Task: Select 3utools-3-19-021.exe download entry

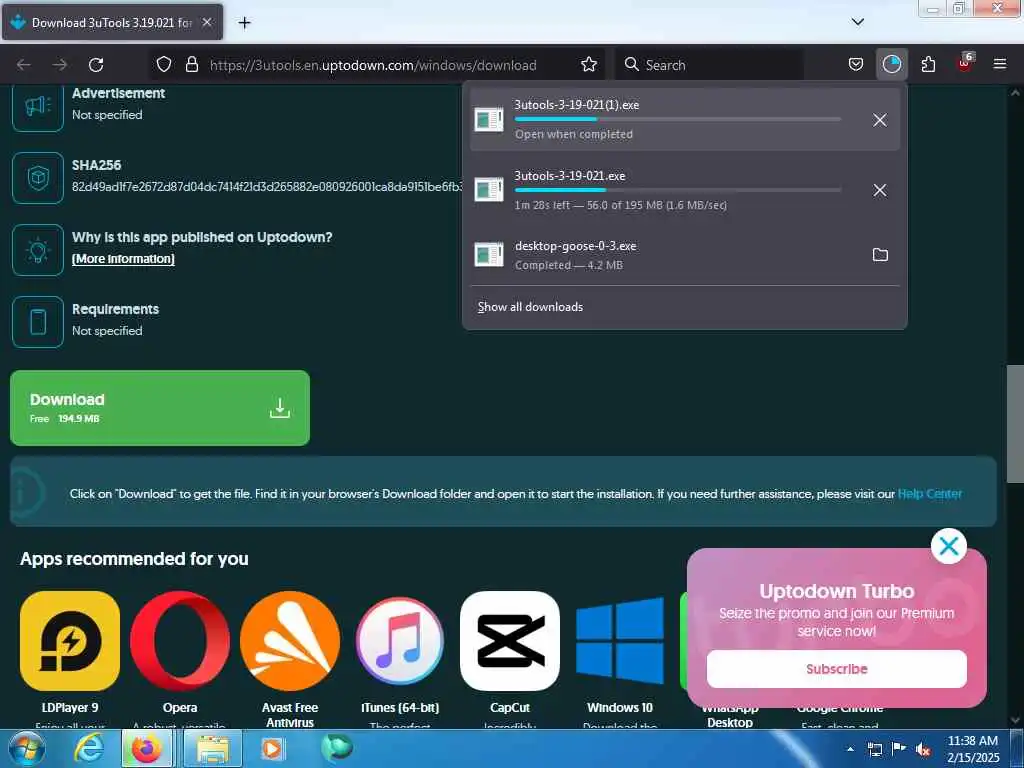Action: coord(684,190)
